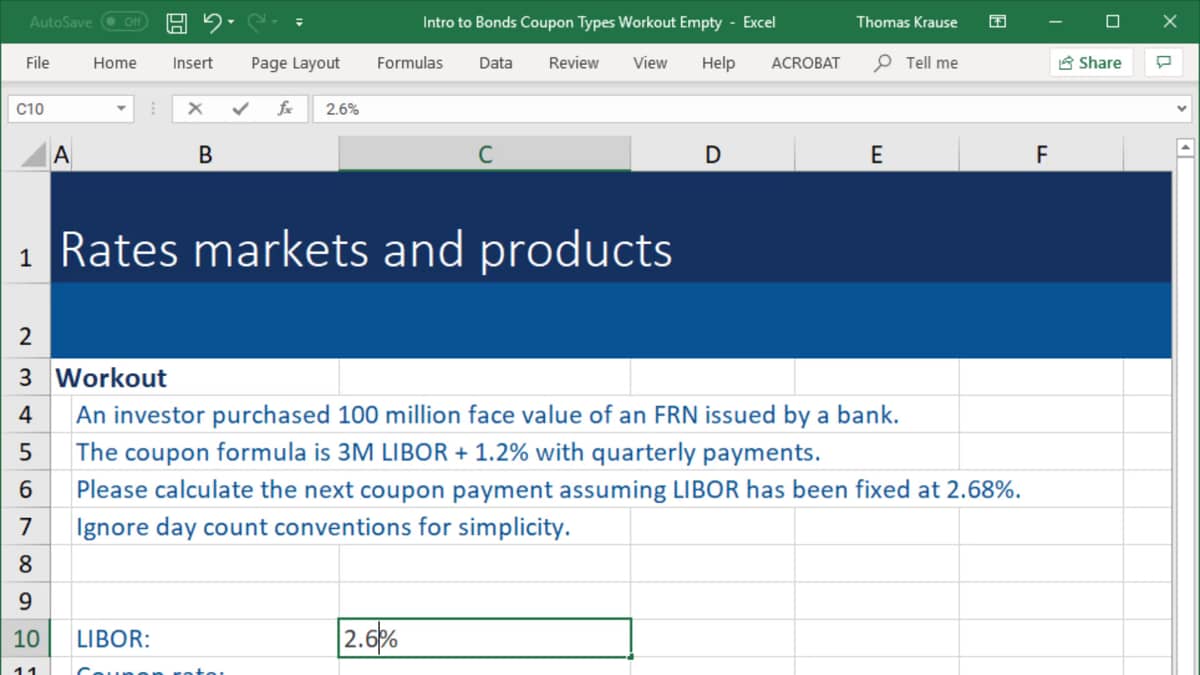Open the Undo history dropdown arrow
Viewport: 1200px width, 675px height.
coord(233,22)
